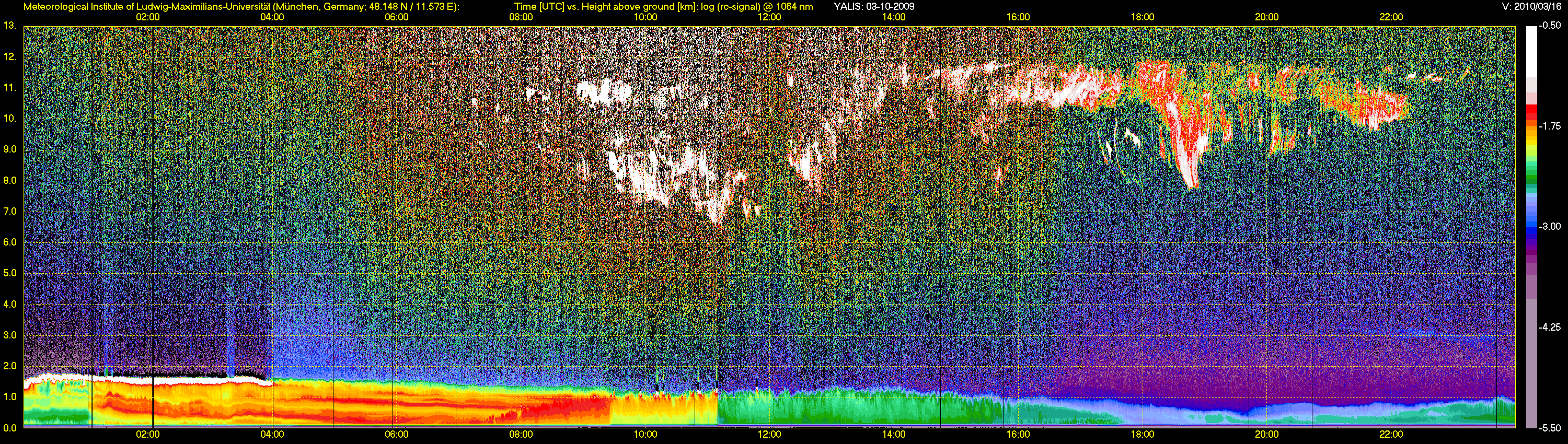Click the '20:00' label on the upper time axis
1568x444 pixels.
[x=1267, y=17]
